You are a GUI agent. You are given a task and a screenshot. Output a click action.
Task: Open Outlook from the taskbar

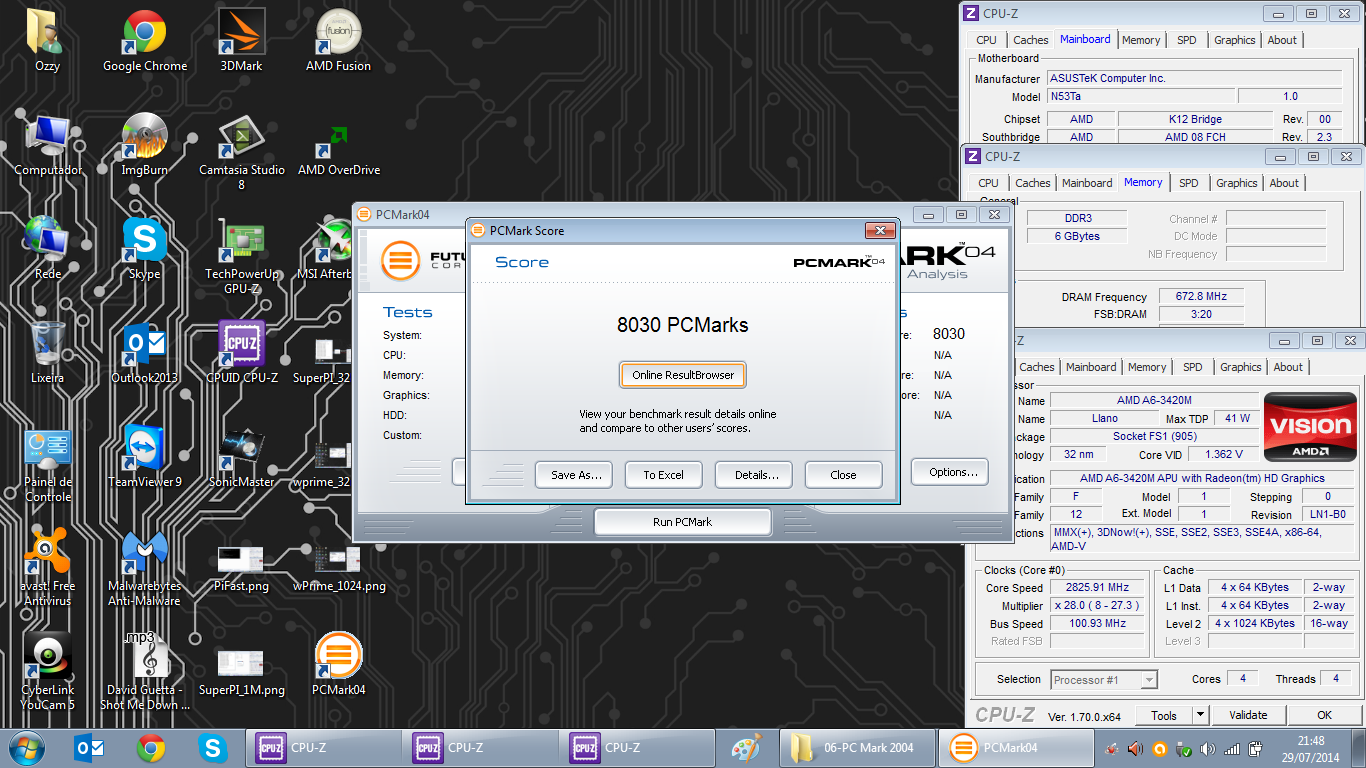tap(90, 747)
